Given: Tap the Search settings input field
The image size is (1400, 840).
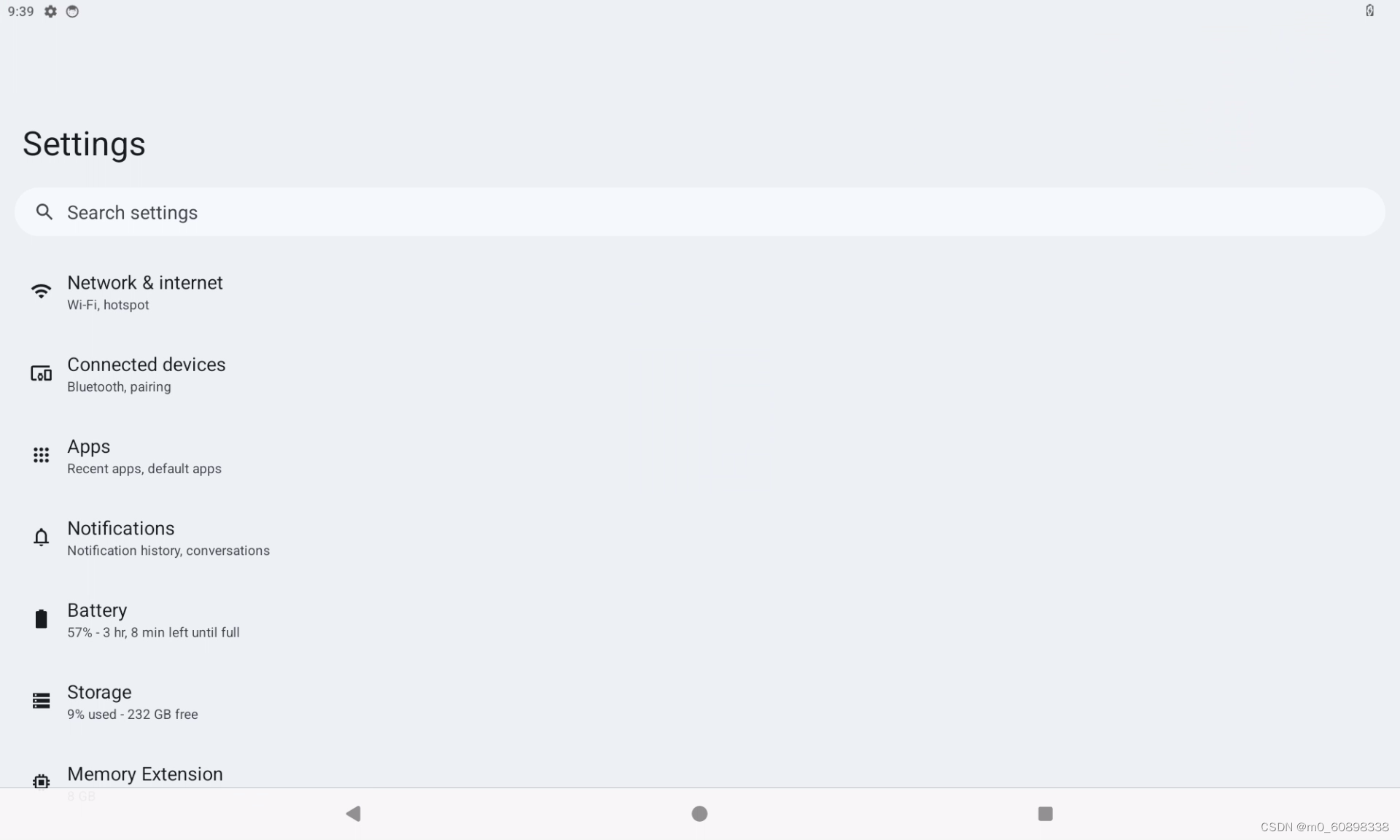Looking at the screenshot, I should pos(700,211).
